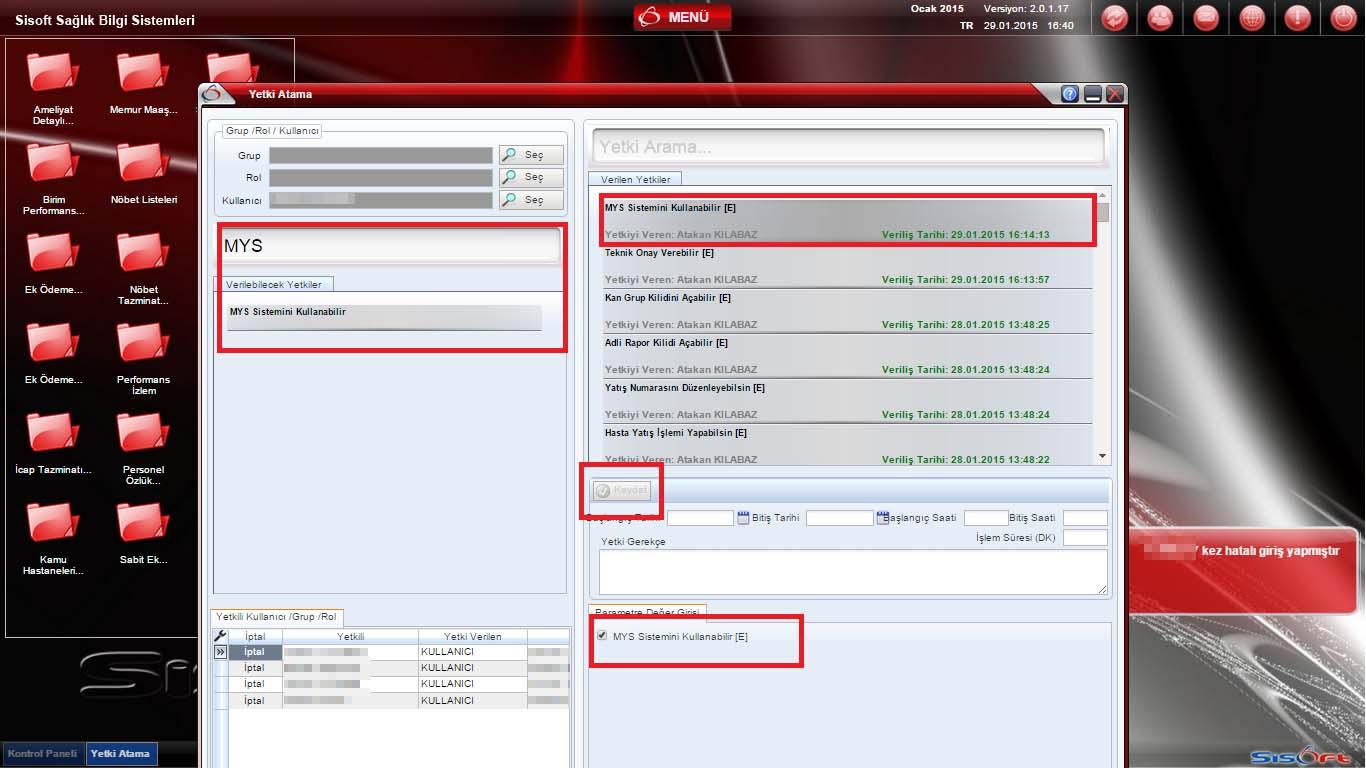This screenshot has width=1366, height=768.
Task: Uncheck MYS Sistemini Kullanabilir [E] checkbox
Action: pos(602,636)
